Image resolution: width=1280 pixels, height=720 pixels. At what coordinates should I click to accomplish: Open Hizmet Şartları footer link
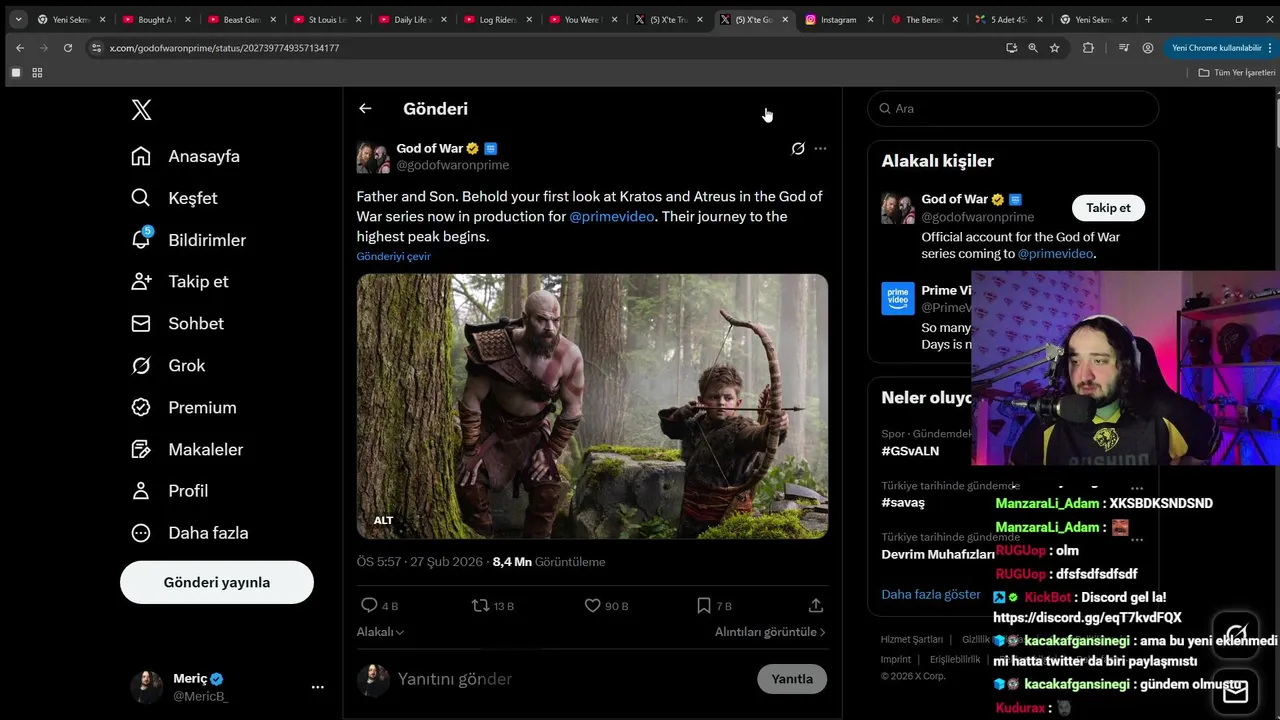(912, 640)
